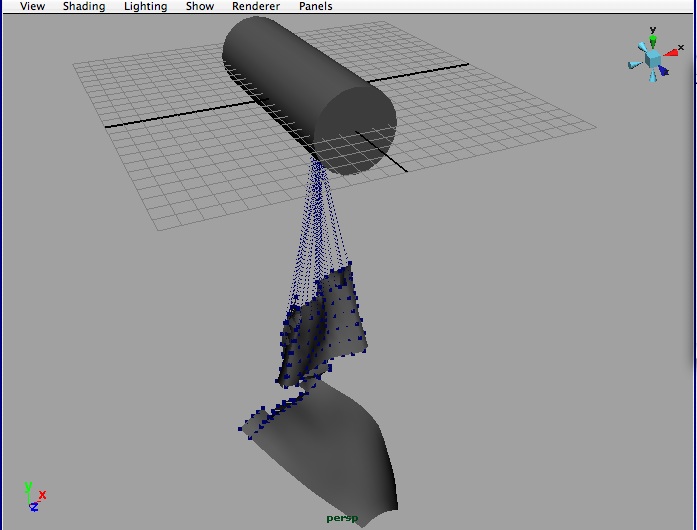
Task: Open the Lighting menu
Action: pos(145,6)
